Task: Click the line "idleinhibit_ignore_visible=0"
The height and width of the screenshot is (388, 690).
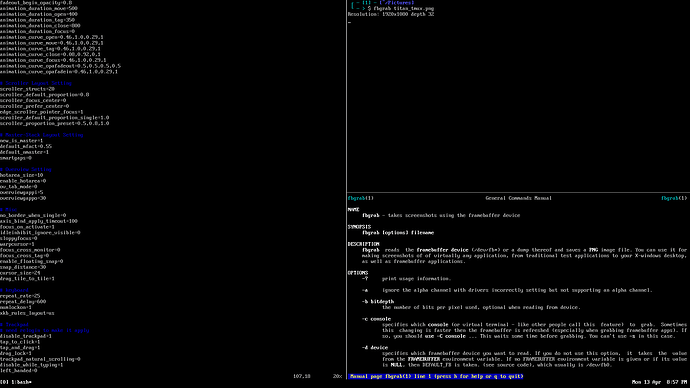Action: click(40, 233)
